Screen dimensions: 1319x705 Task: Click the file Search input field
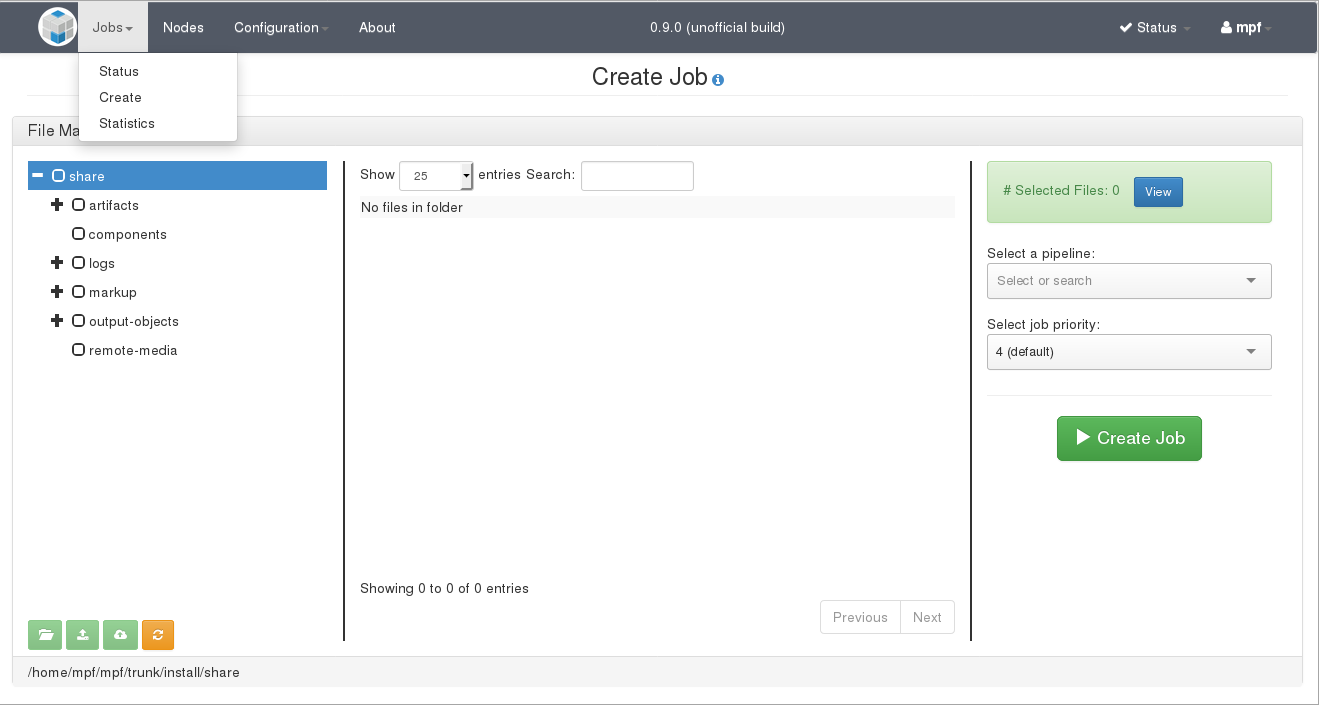(x=637, y=175)
